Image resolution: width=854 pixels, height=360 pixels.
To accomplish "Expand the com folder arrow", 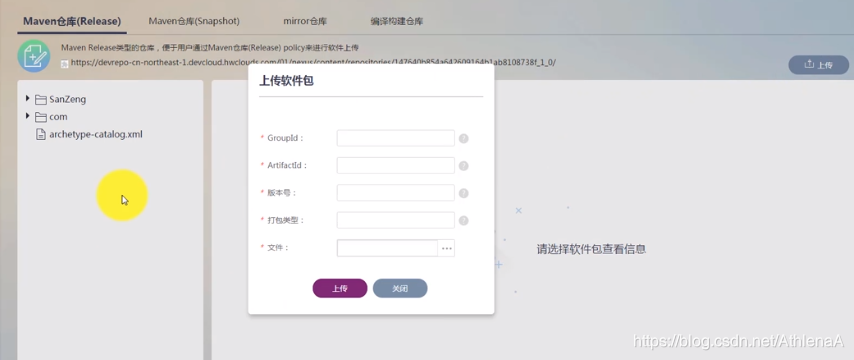I will point(28,116).
